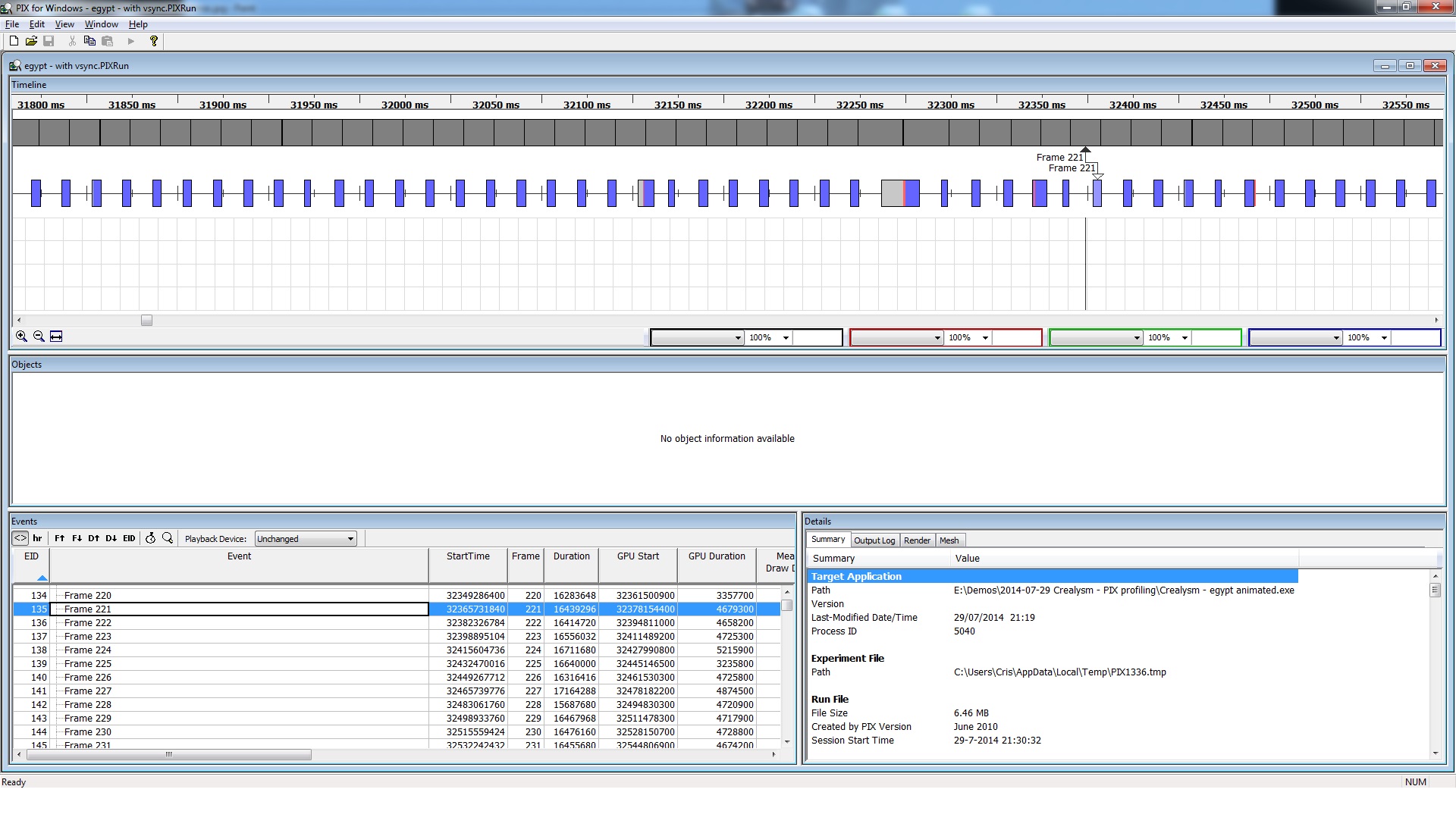
Task: Jump to next frame with F-down button
Action: 77,539
